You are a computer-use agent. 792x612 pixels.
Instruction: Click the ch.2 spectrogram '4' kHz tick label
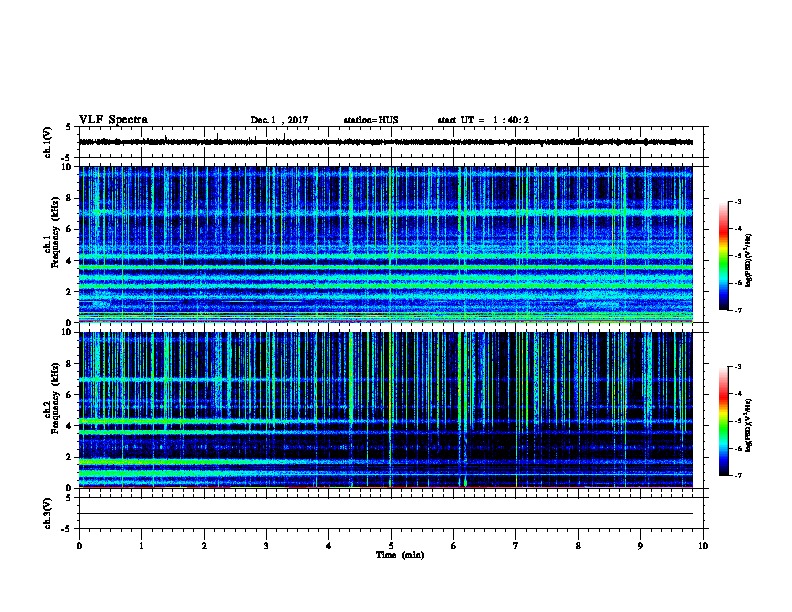(70, 426)
